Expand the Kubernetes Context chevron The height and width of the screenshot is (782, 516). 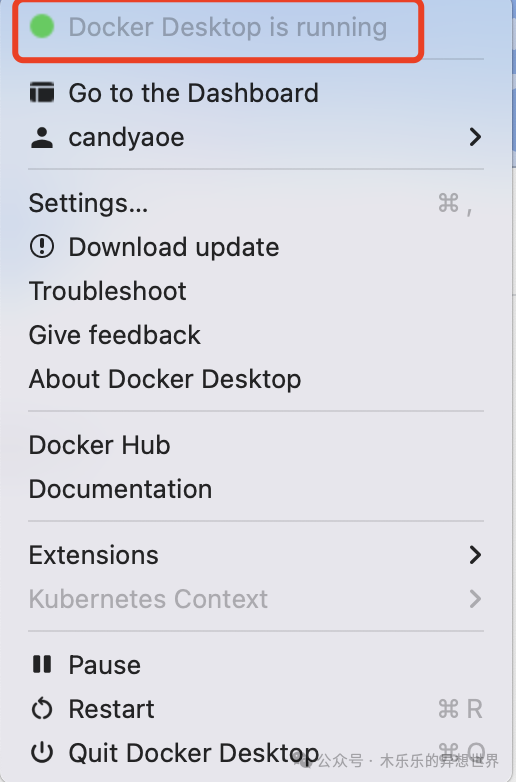click(475, 598)
